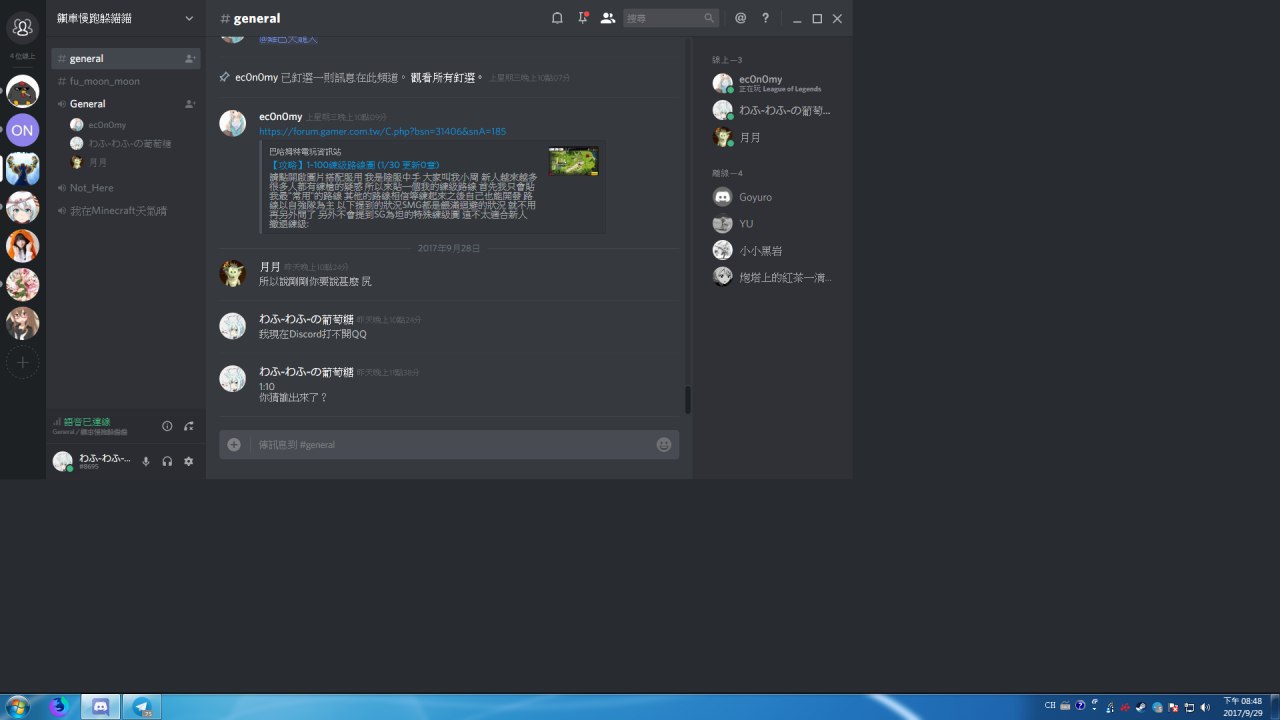Toggle microphone mute
Viewport: 1280px width, 720px height.
coord(146,461)
